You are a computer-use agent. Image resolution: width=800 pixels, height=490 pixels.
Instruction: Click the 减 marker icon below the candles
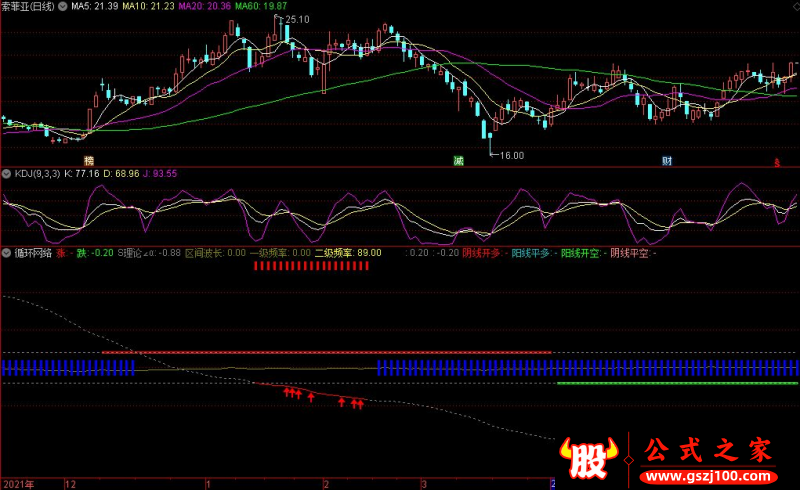point(459,161)
